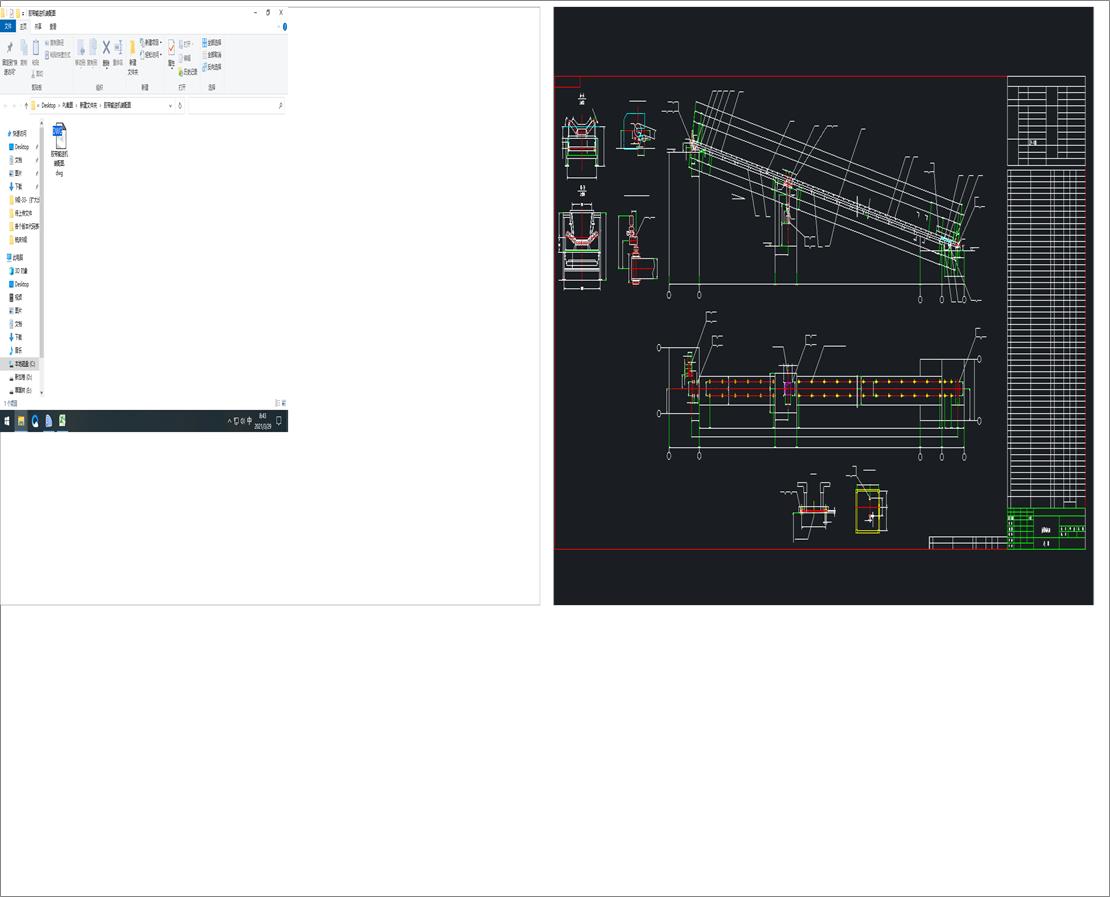Click the CAD conveyor drawing preview
The image size is (1110, 897).
coord(823,306)
